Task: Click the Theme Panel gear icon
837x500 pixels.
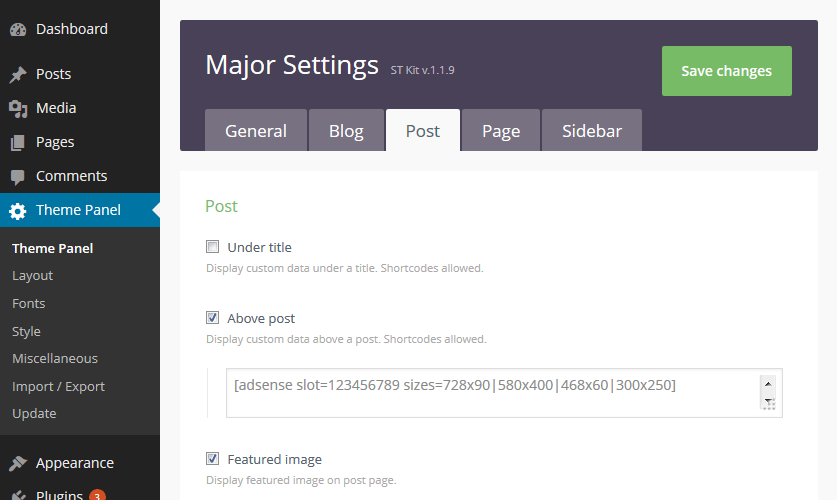Action: click(18, 211)
